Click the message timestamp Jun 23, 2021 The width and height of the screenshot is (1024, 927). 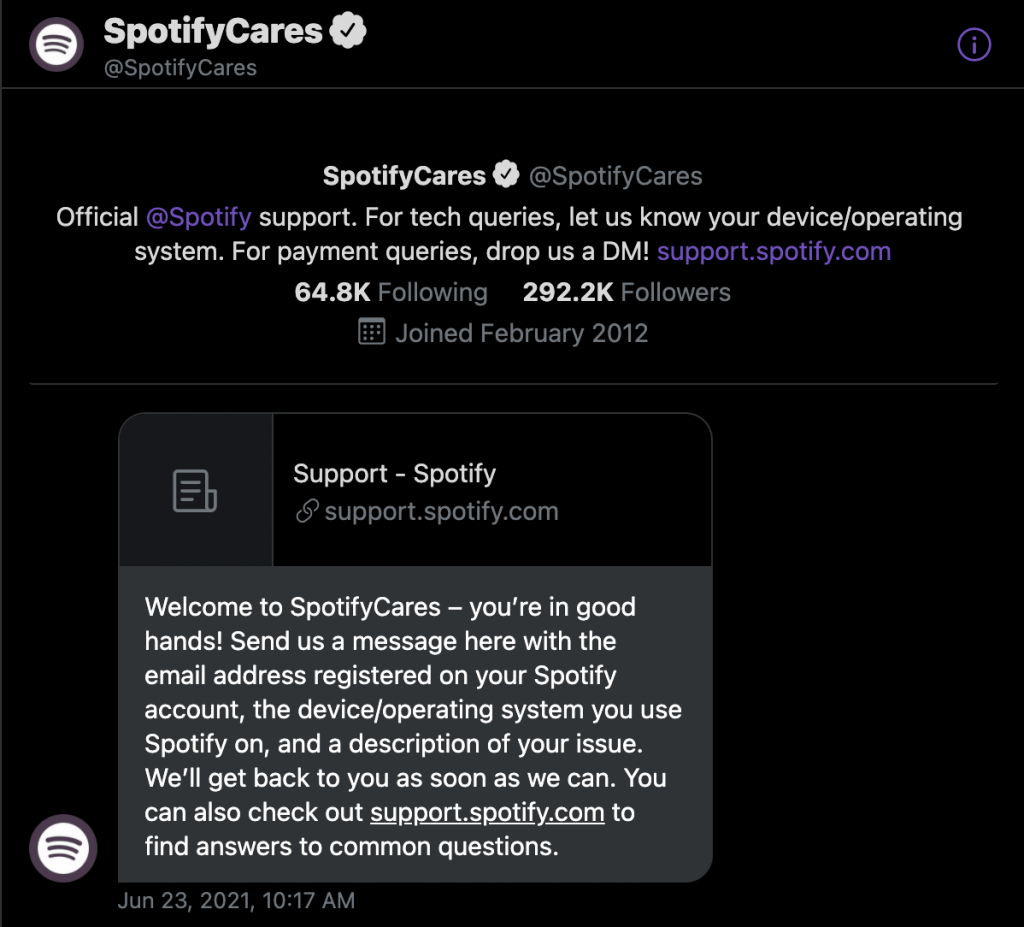click(236, 900)
